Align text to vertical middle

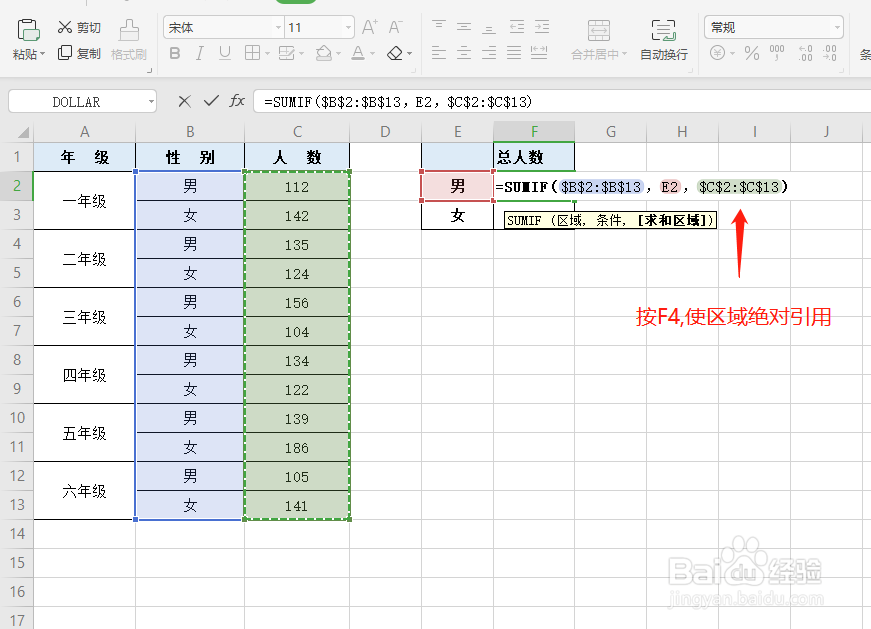[x=464, y=27]
